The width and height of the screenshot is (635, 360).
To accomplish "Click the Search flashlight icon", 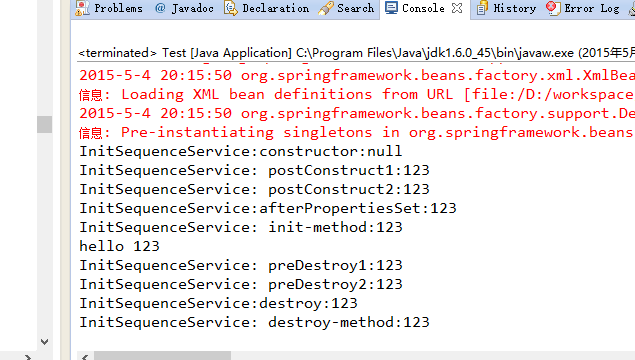I will point(326,9).
